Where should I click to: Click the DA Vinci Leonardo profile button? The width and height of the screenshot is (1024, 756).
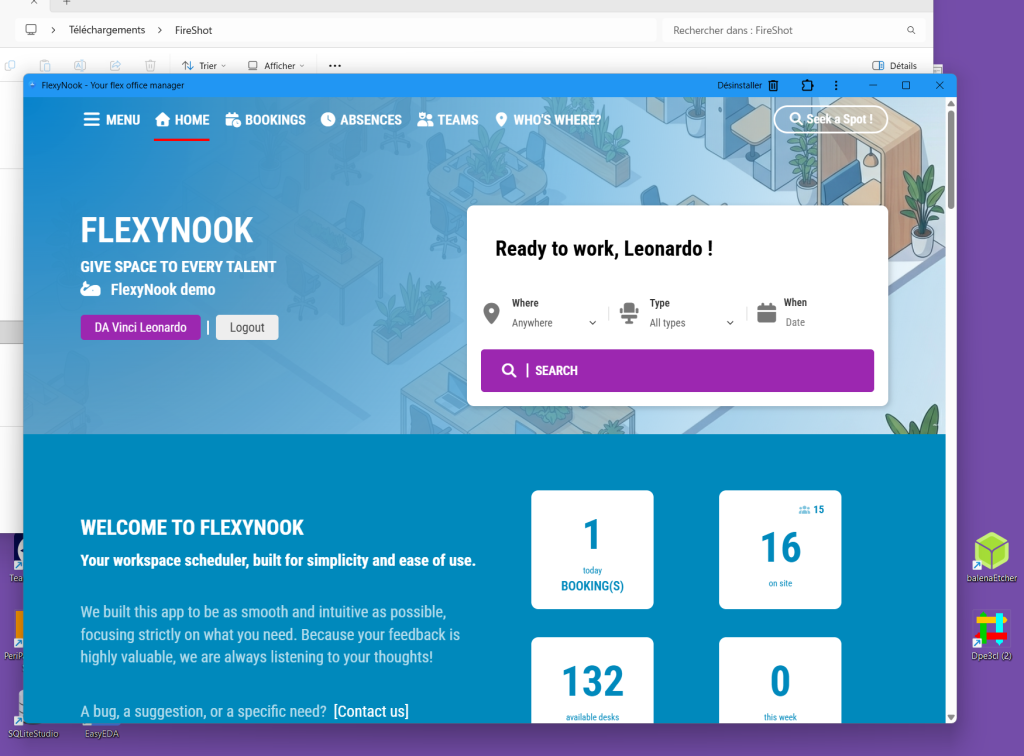point(140,327)
